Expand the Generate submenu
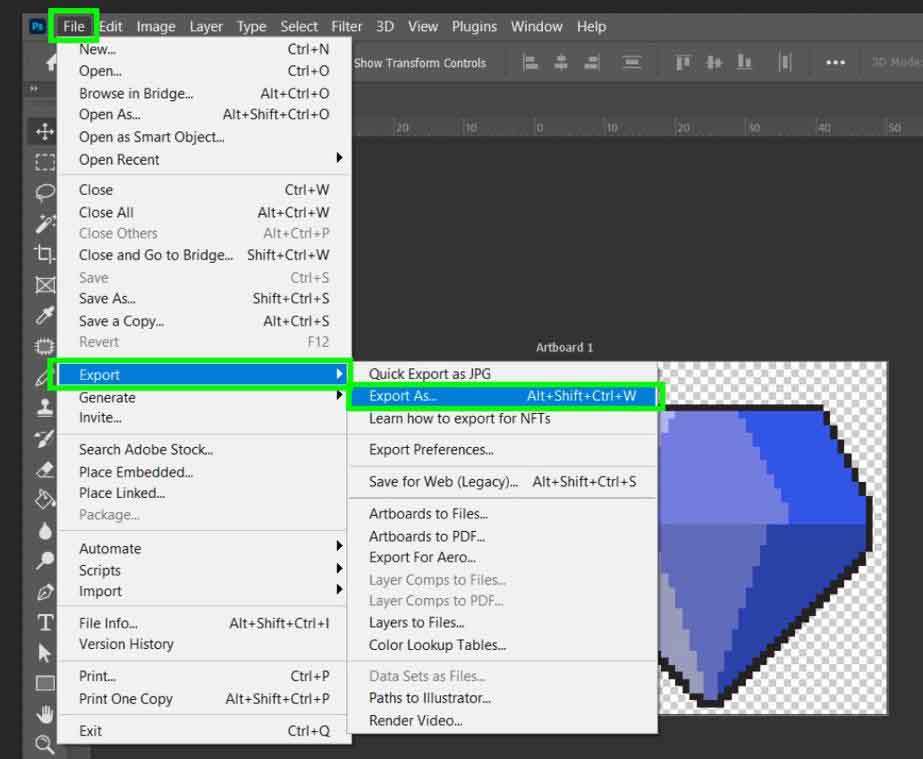Viewport: 923px width, 759px height. point(205,397)
